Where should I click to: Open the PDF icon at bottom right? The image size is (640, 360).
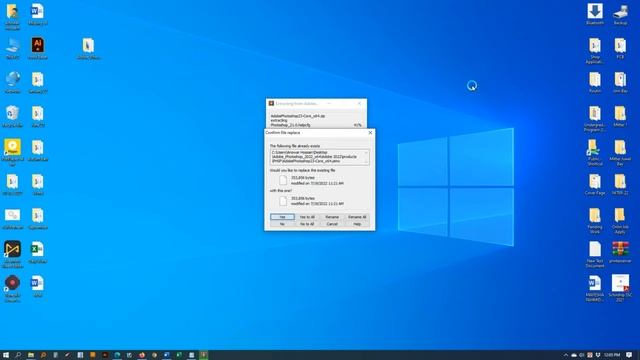(x=620, y=288)
